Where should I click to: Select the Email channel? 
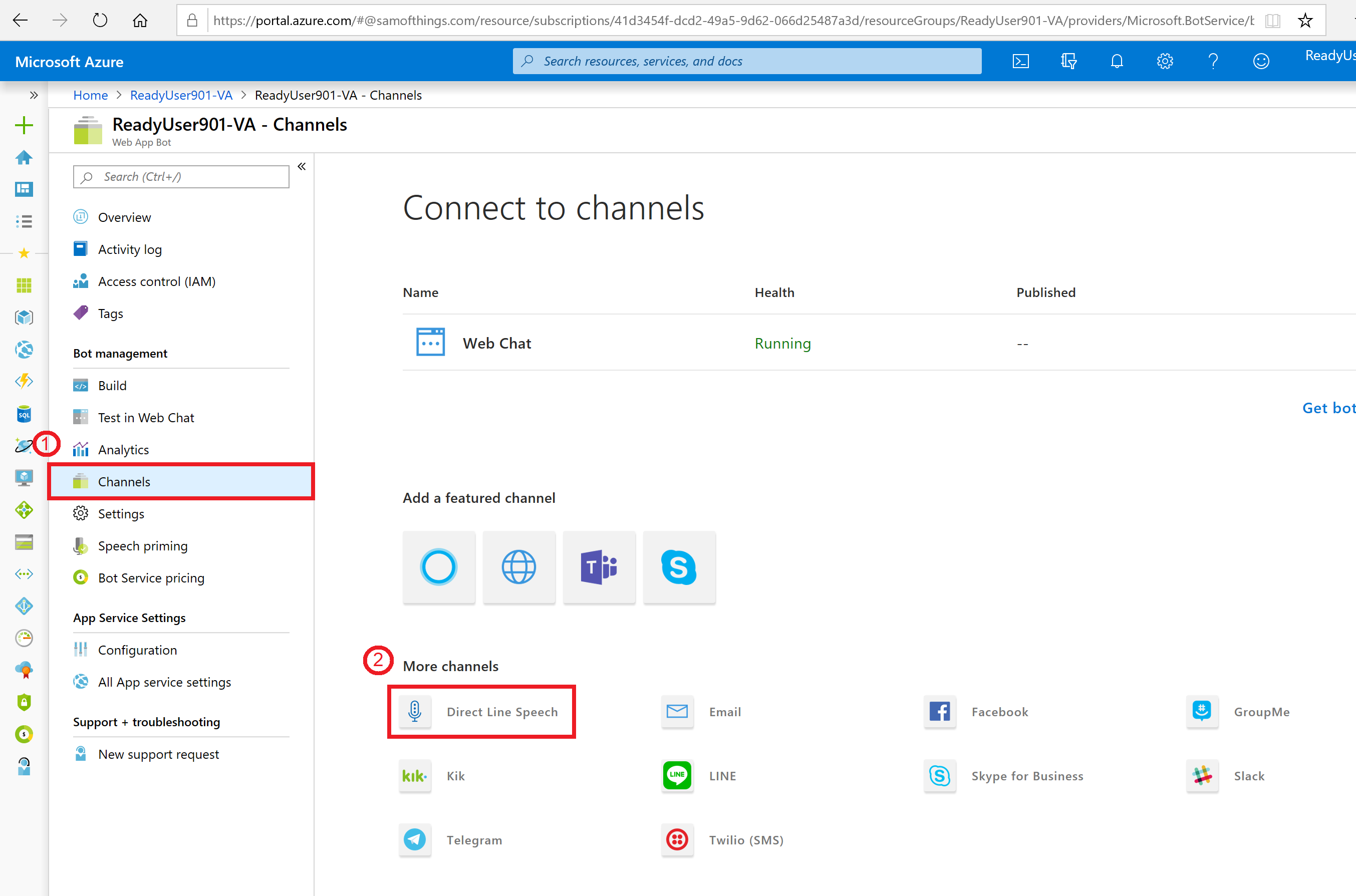[x=701, y=711]
